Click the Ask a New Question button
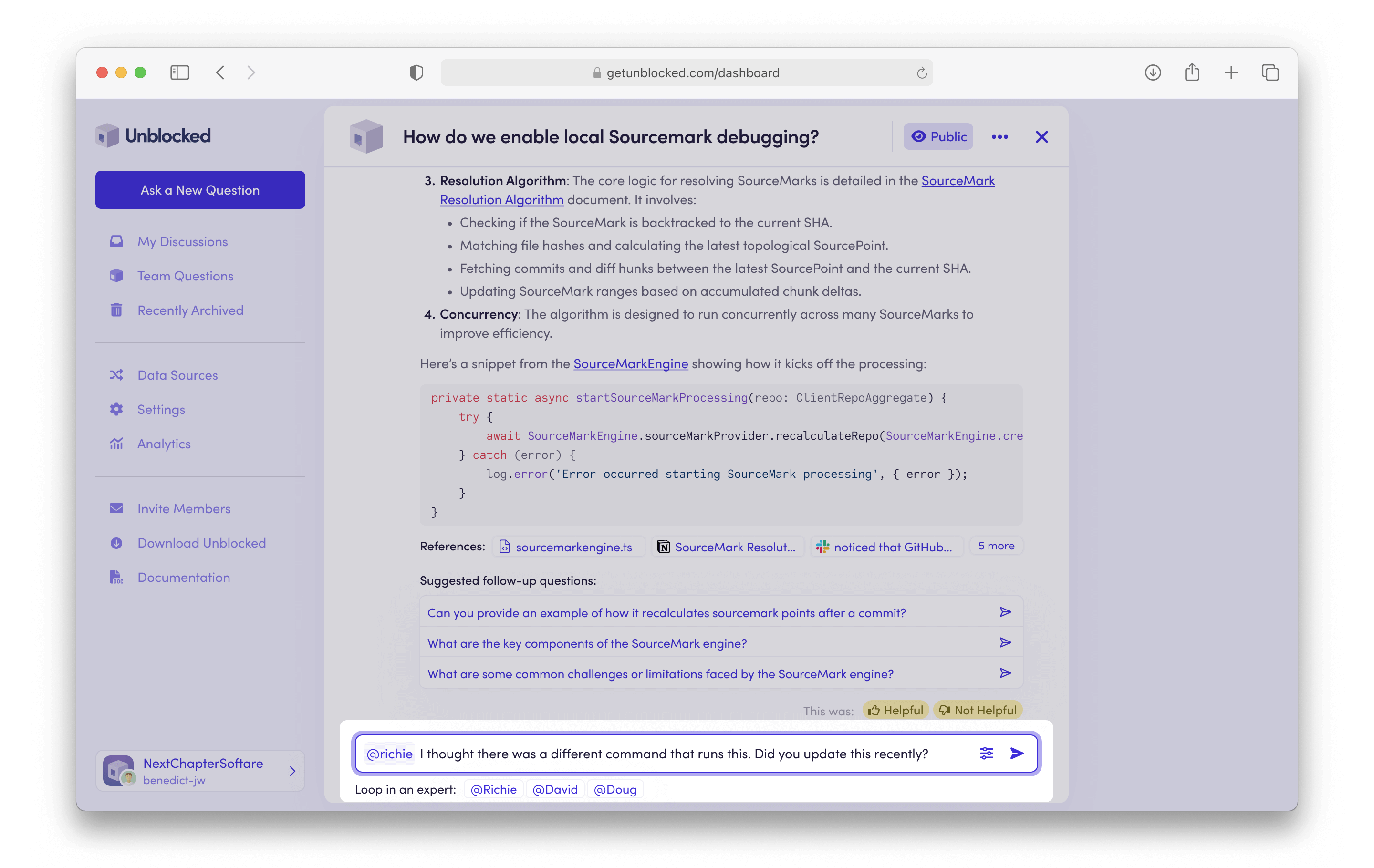The image size is (1374, 868). [200, 190]
